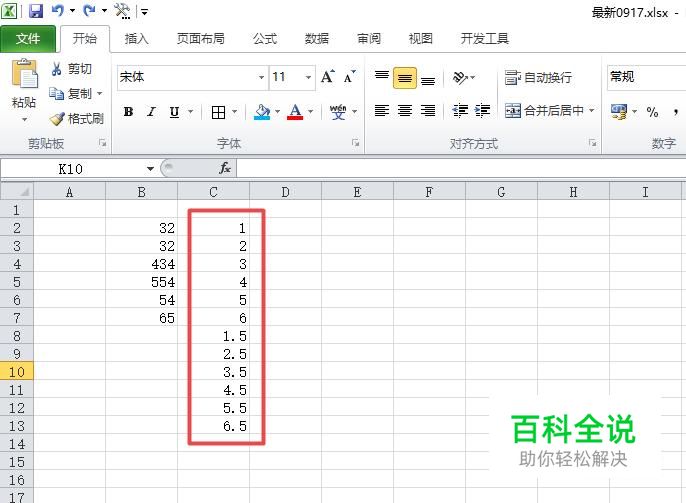Image resolution: width=686 pixels, height=503 pixels.
Task: Switch to the 视图 tab
Action: [x=420, y=39]
